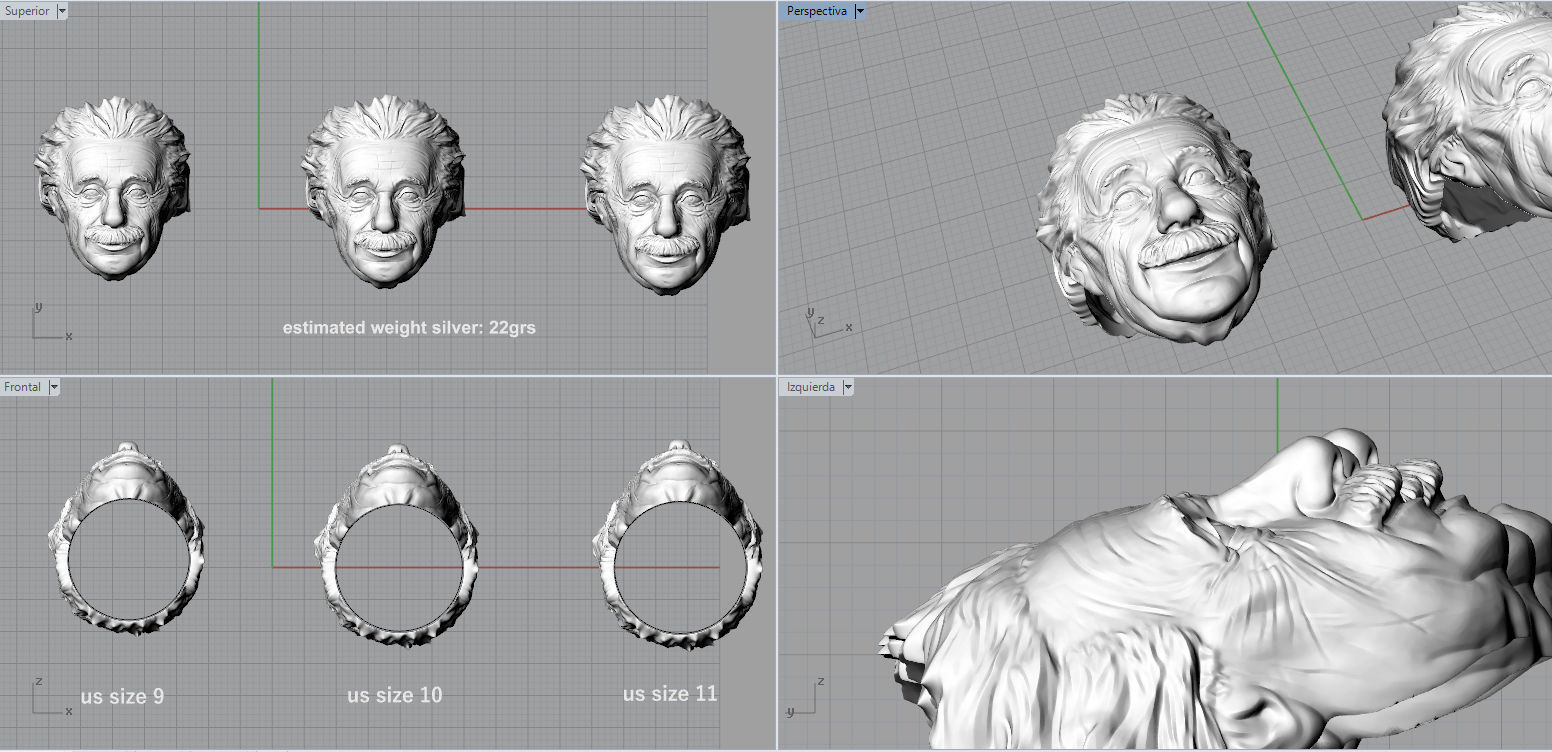Activate the Superior viewport title label
Viewport: 1552px width, 752px height.
pyautogui.click(x=28, y=11)
